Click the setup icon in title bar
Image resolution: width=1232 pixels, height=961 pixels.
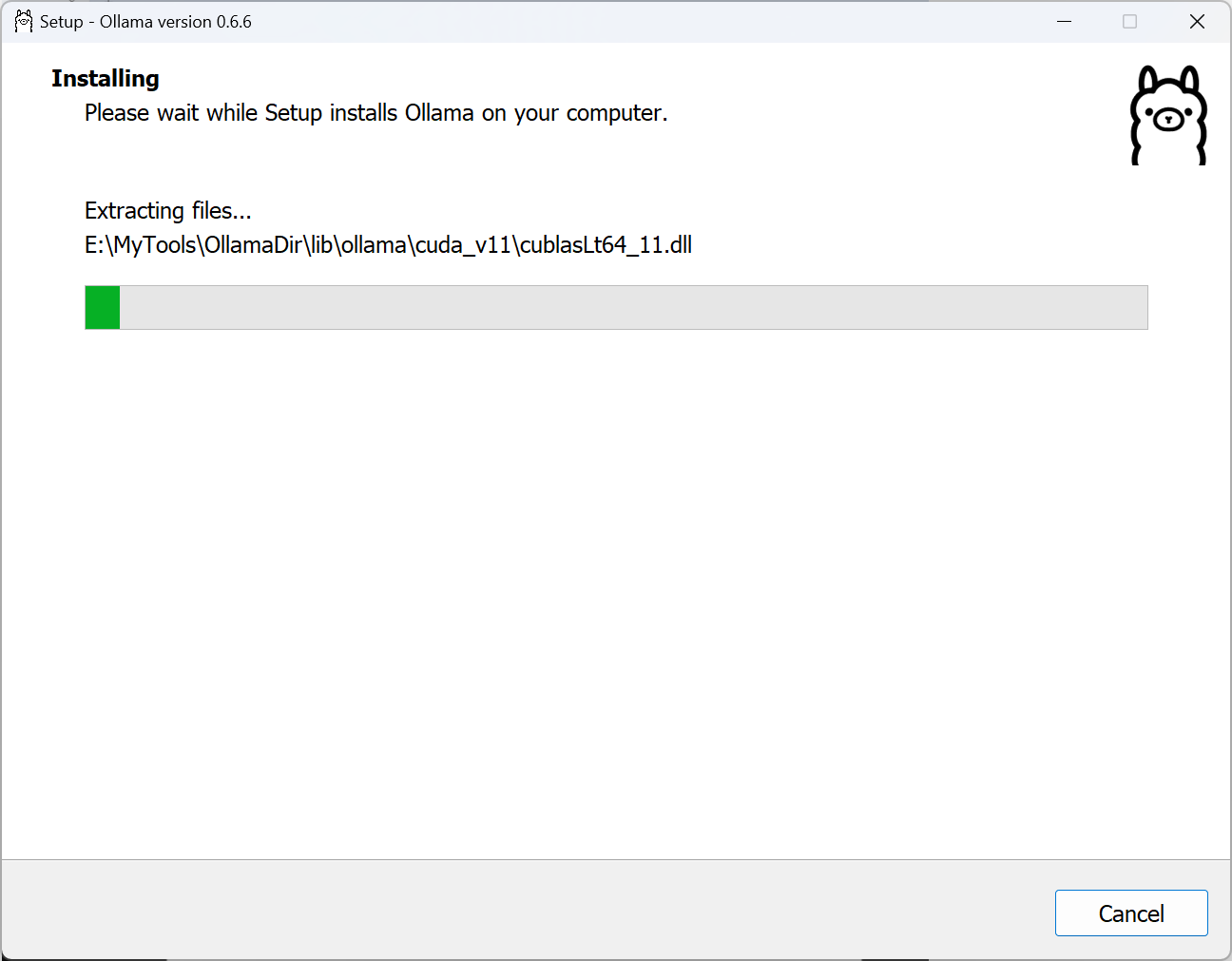coord(23,21)
